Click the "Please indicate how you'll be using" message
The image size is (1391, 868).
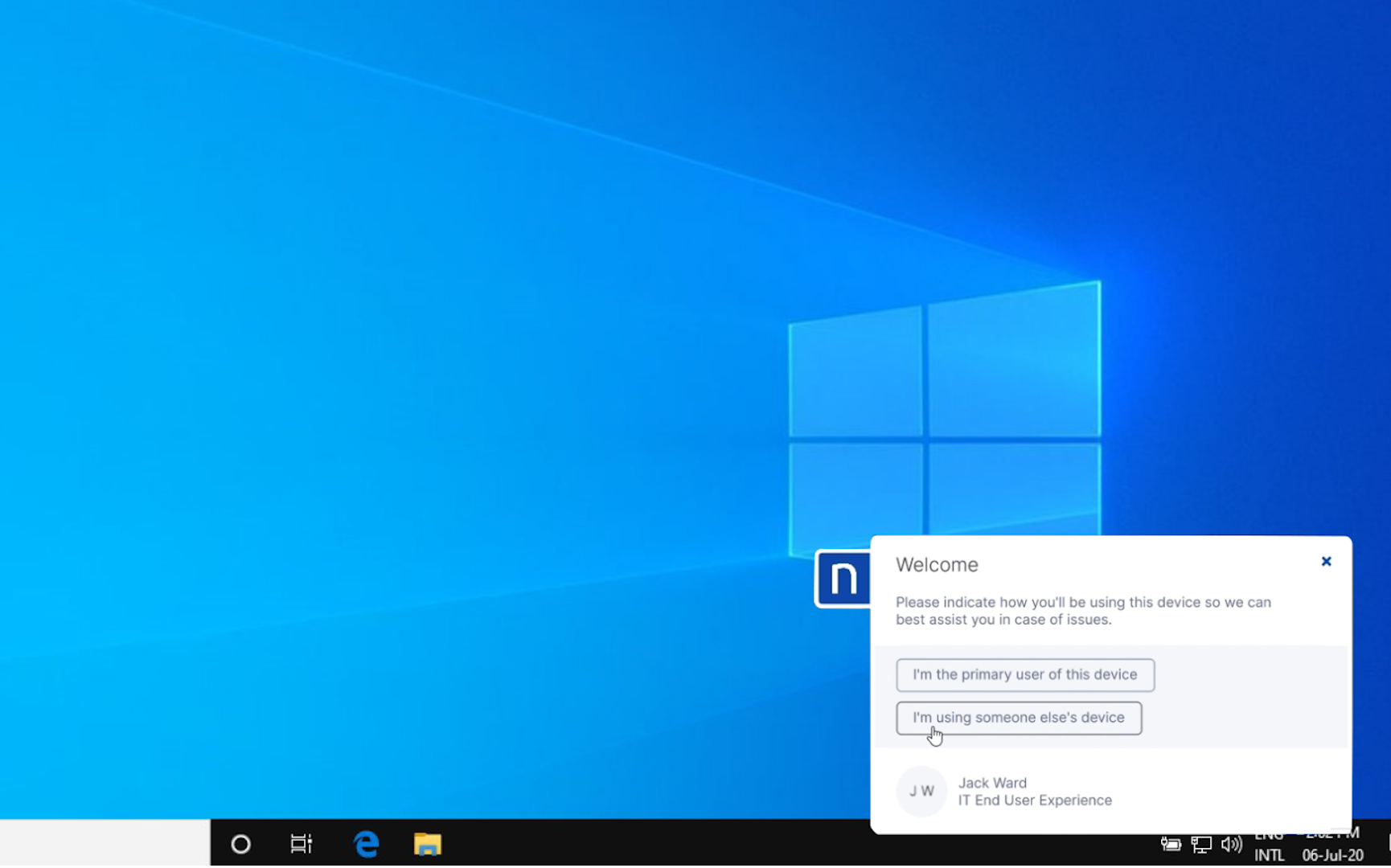(1083, 611)
